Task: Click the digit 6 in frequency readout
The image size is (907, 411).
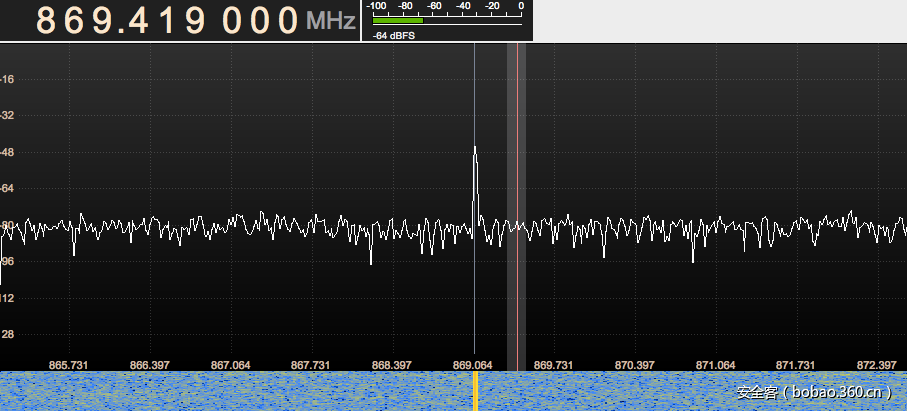Action: (x=78, y=20)
